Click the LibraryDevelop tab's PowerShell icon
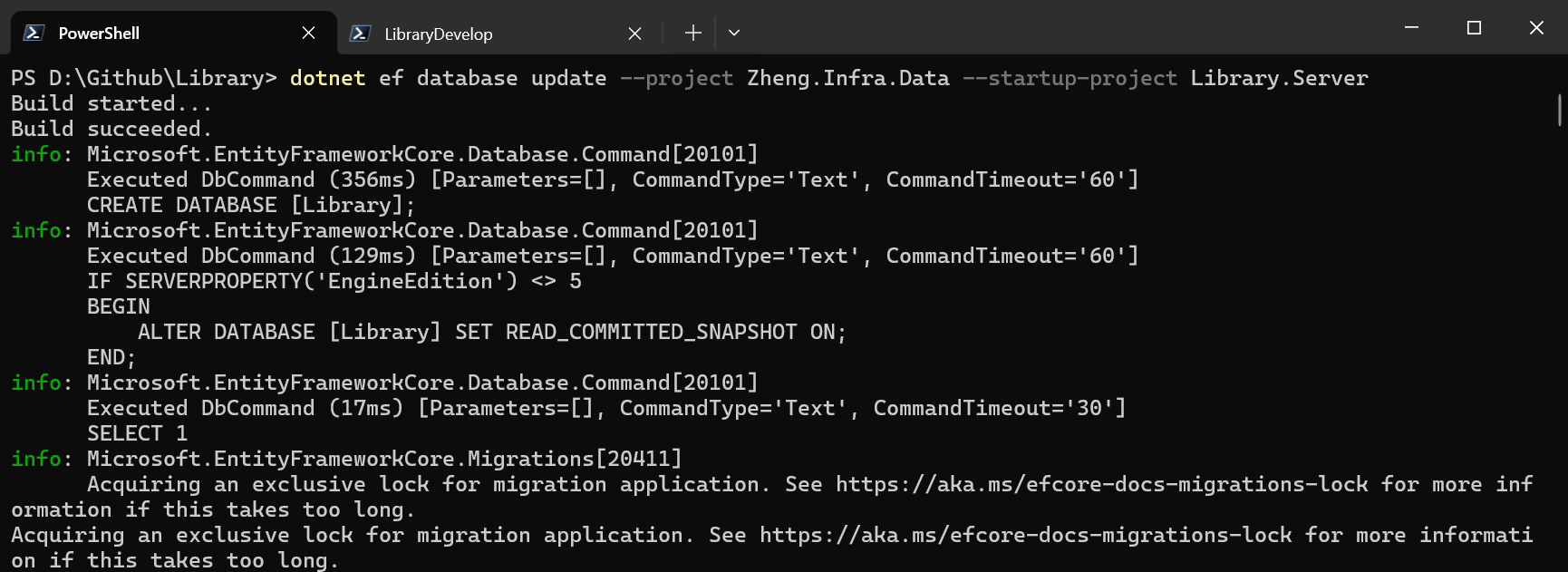This screenshot has height=572, width=1568. click(x=360, y=34)
